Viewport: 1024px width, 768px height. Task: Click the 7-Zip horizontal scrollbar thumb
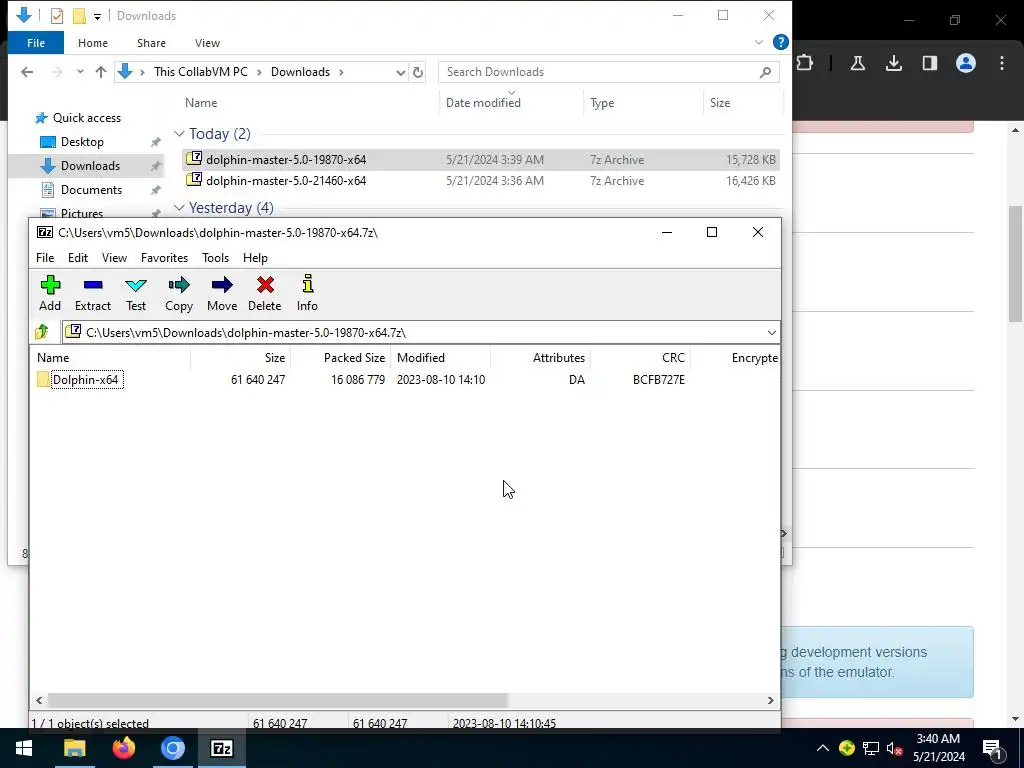coord(278,700)
